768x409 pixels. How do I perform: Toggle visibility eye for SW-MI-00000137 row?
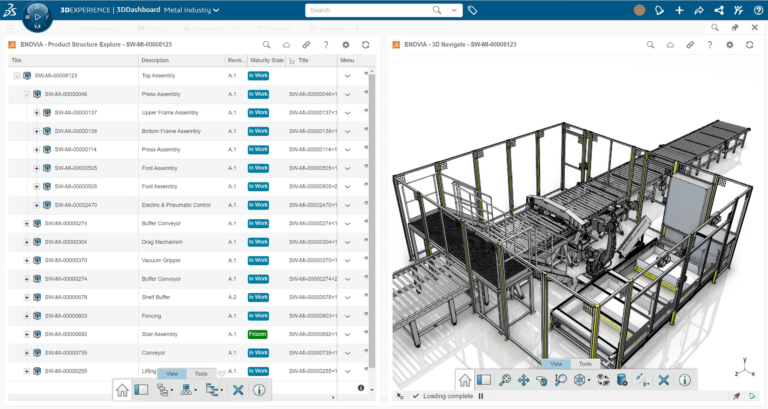(365, 111)
